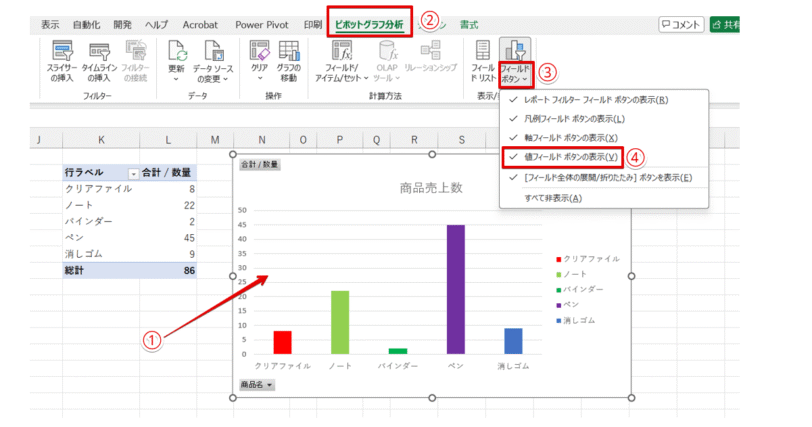Open the Acrobat tab

click(x=200, y=25)
